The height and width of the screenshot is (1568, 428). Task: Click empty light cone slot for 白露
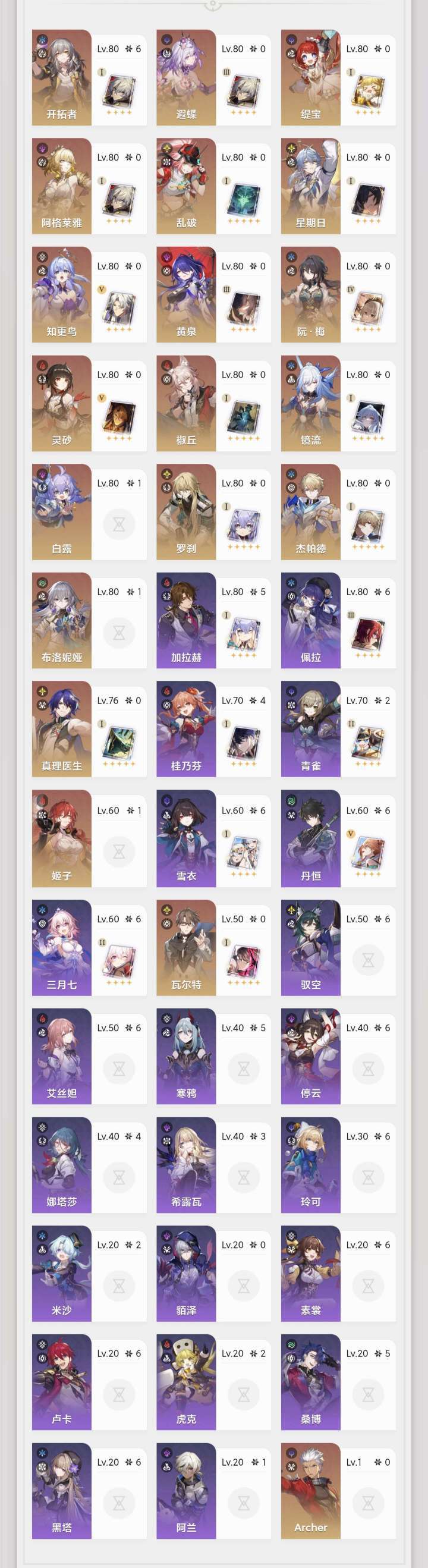point(119,523)
